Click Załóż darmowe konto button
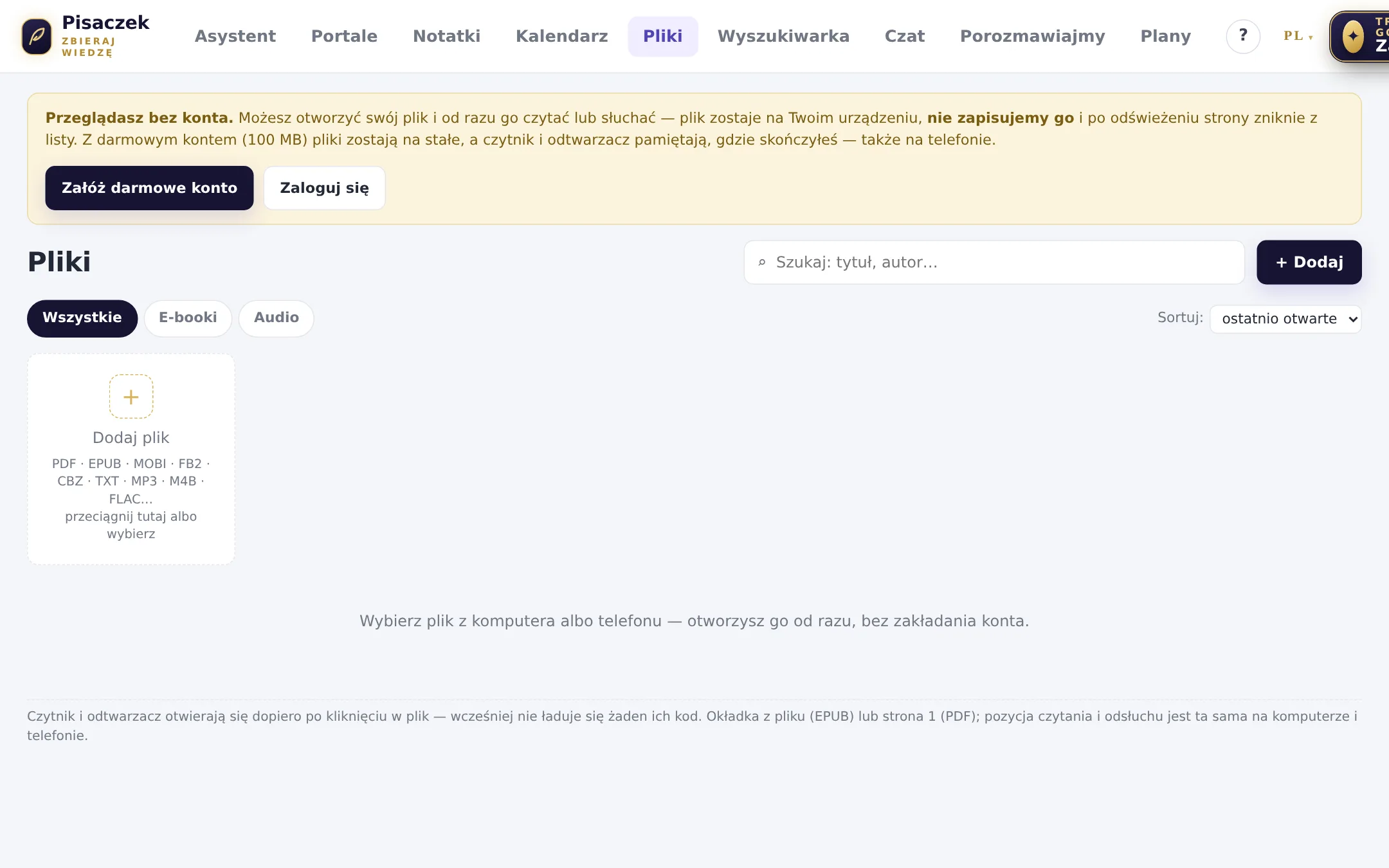The image size is (1389, 868). click(149, 188)
